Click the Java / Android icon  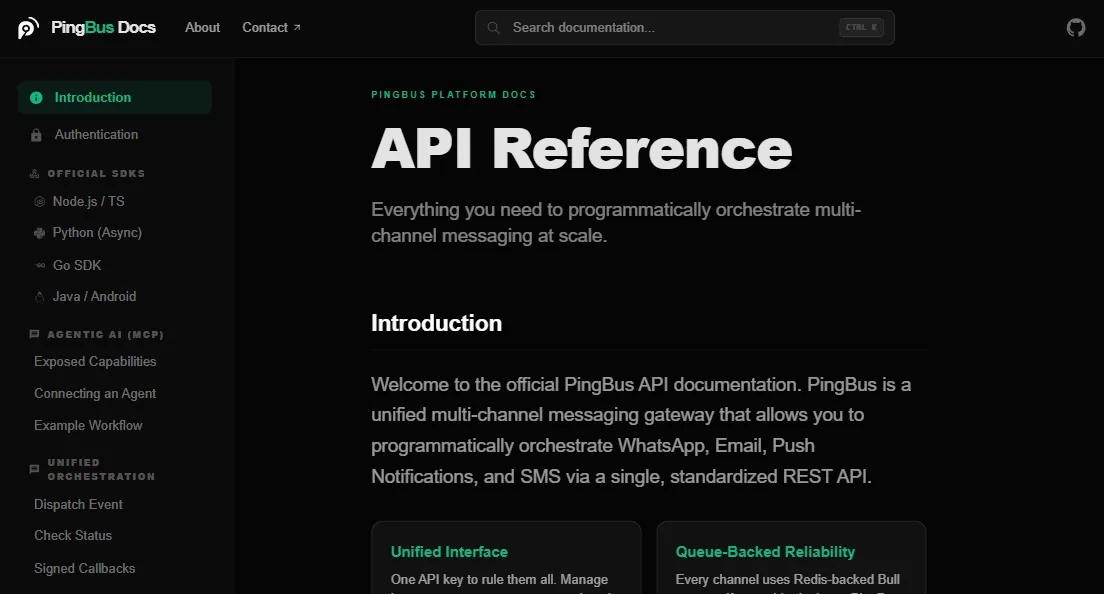point(39,297)
